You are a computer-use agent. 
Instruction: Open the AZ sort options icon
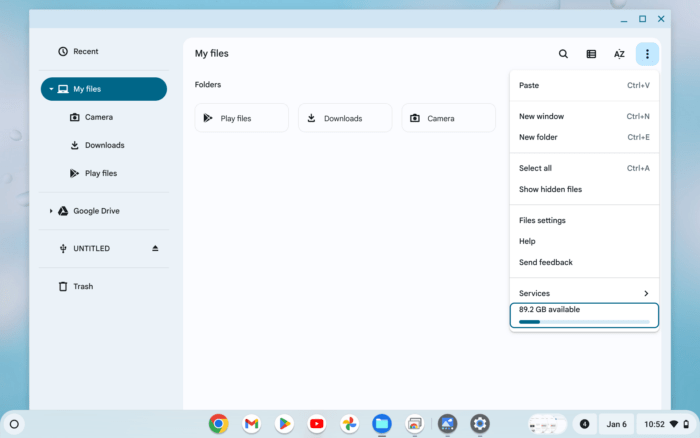coord(619,54)
